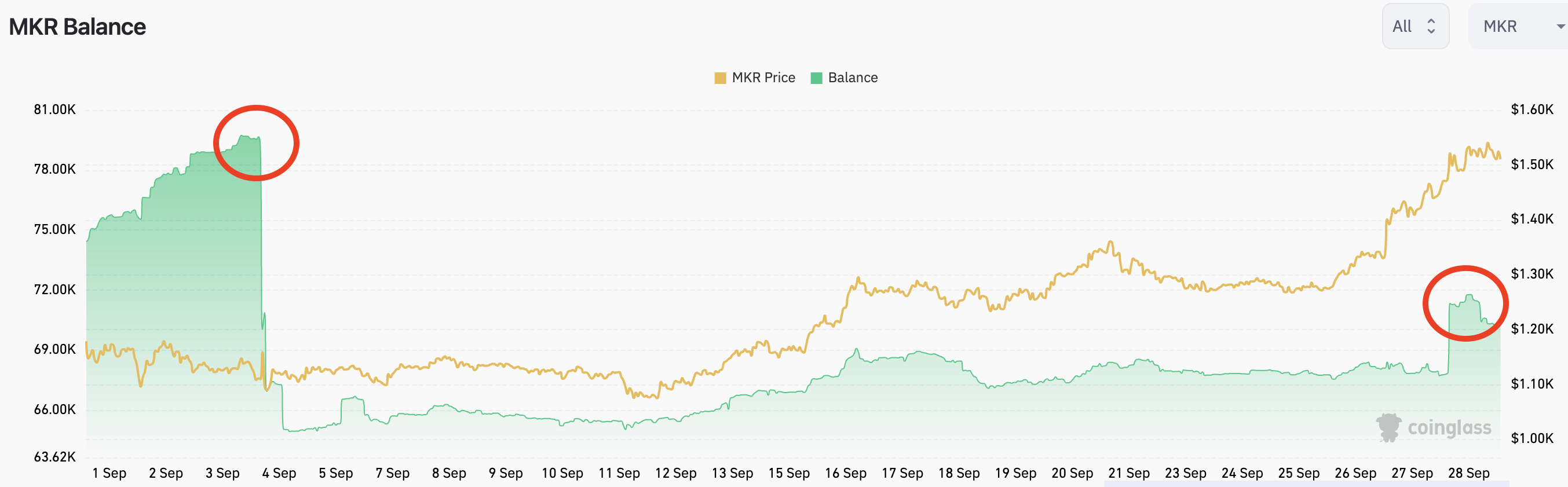Click the red circle near 28 Sep spike
Screen dimensions: 1568x487
tap(1465, 303)
